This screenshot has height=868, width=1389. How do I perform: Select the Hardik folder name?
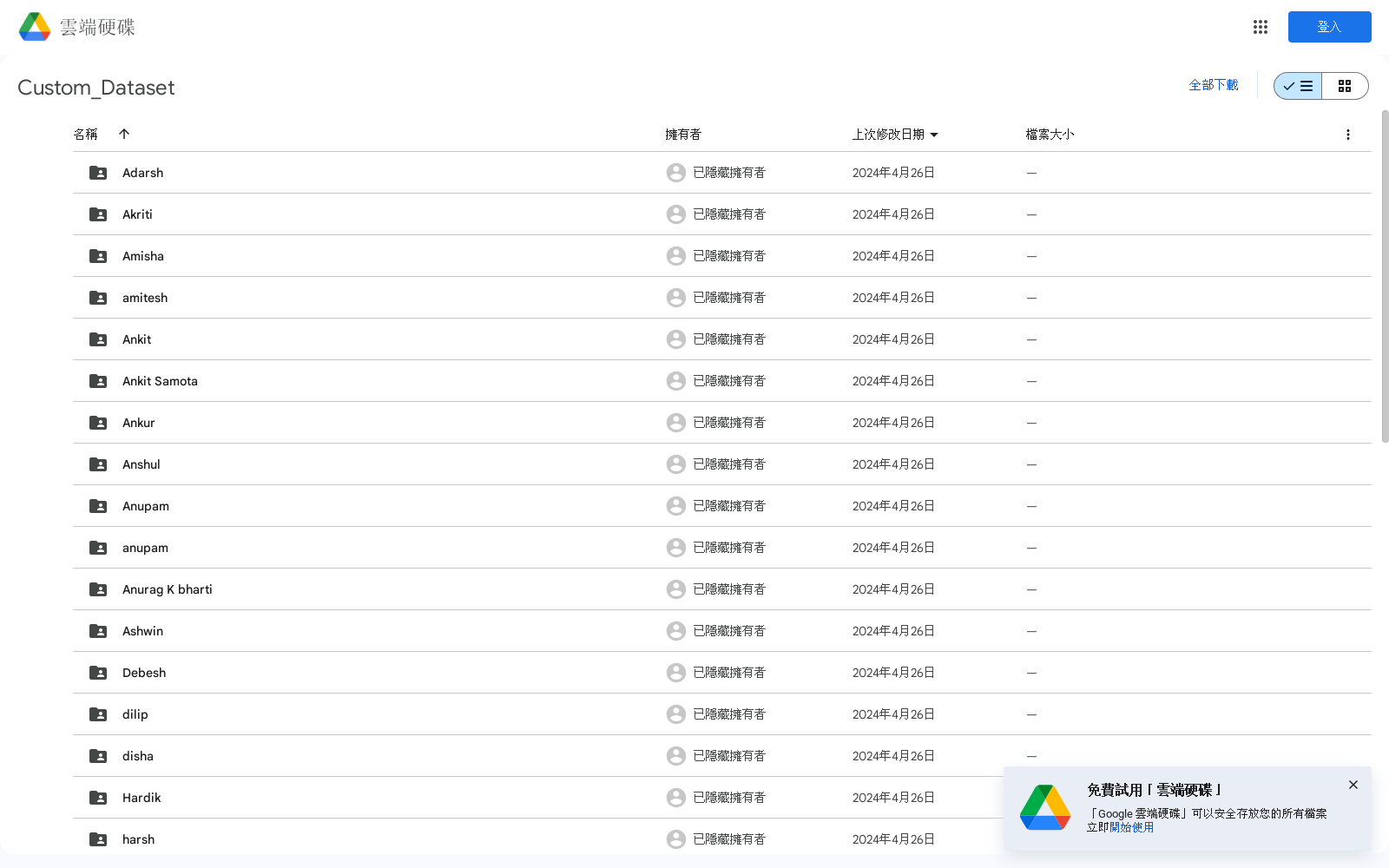click(x=142, y=798)
